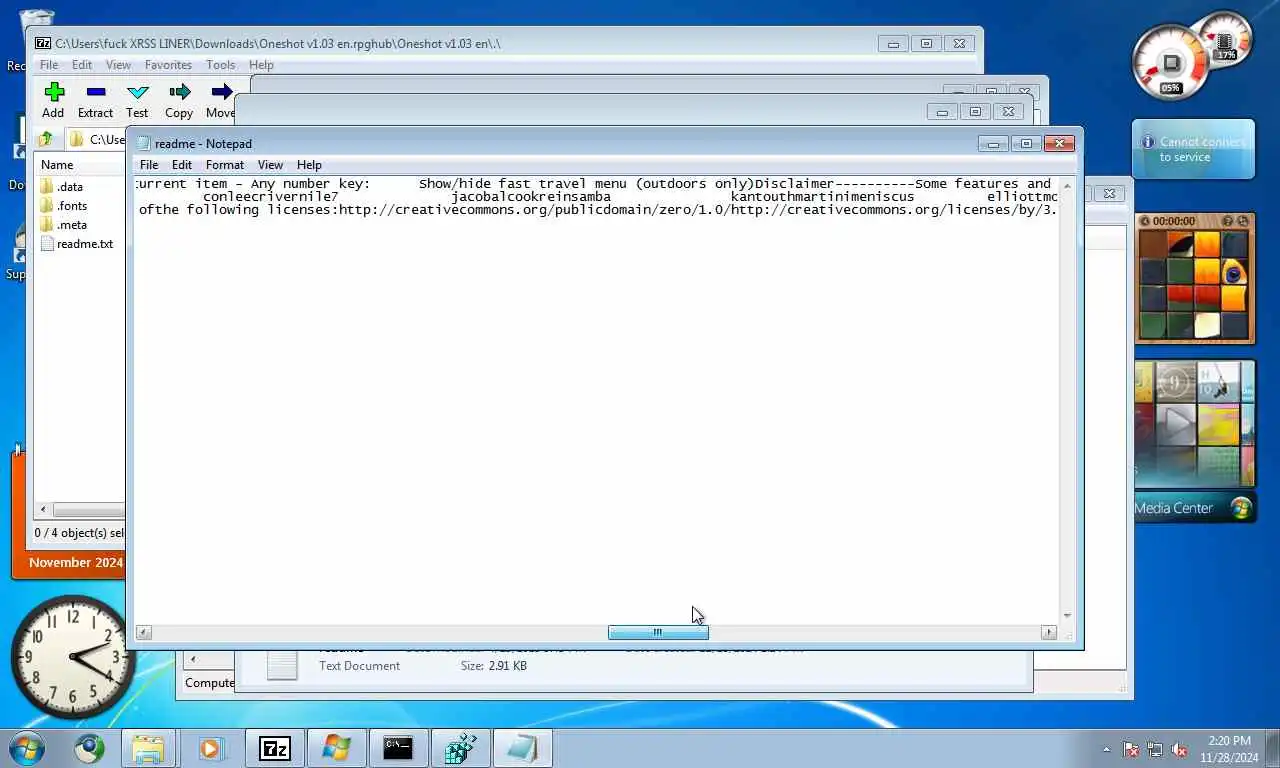The height and width of the screenshot is (768, 1280).
Task: Select the .meta folder in 7-Zip
Action: pos(64,225)
